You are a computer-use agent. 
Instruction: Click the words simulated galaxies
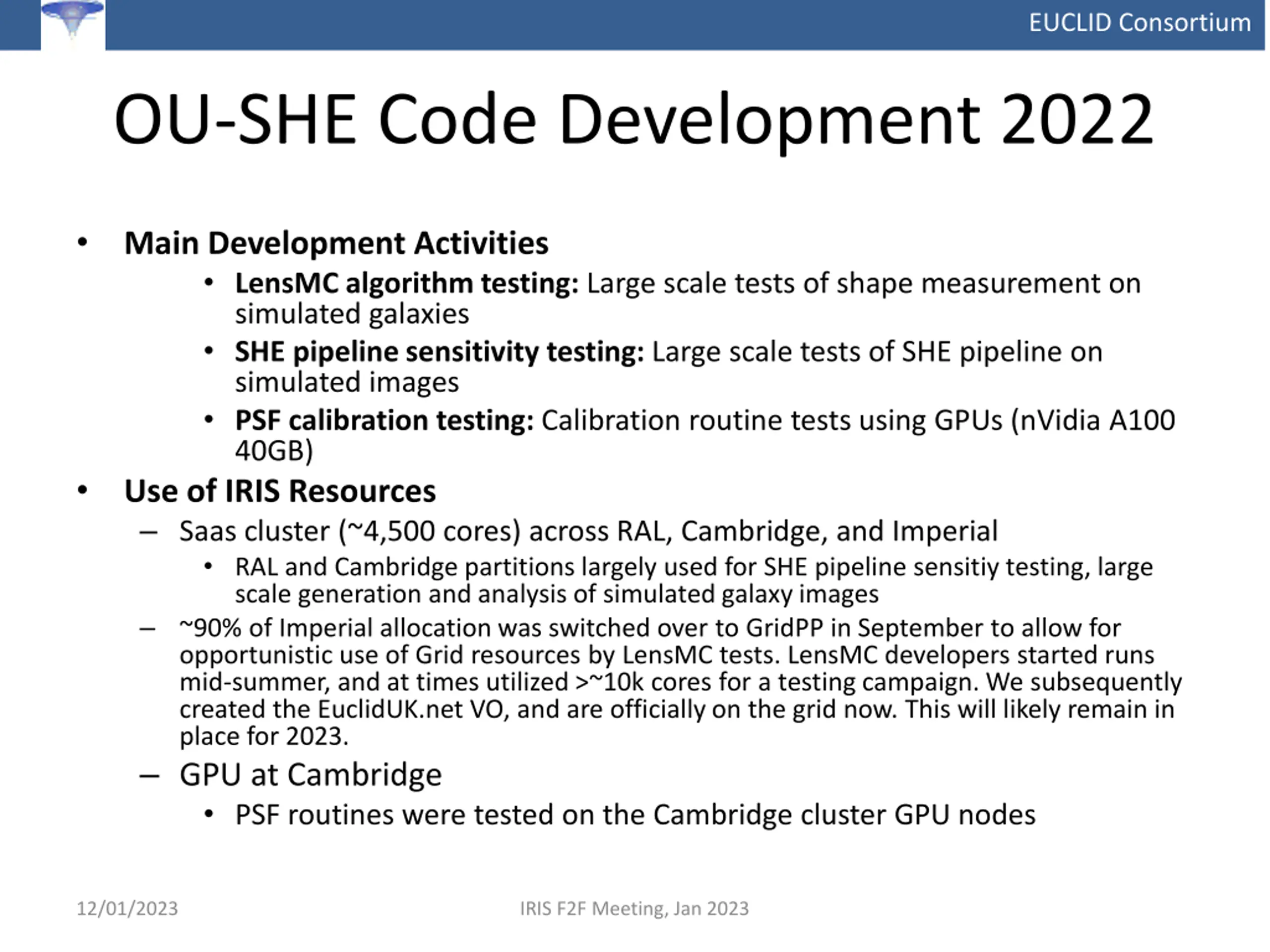pyautogui.click(x=352, y=314)
